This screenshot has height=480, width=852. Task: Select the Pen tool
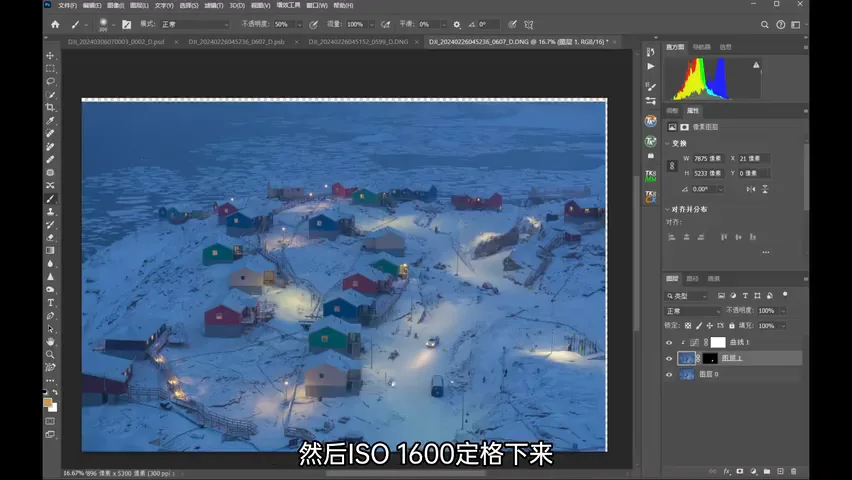pyautogui.click(x=50, y=316)
